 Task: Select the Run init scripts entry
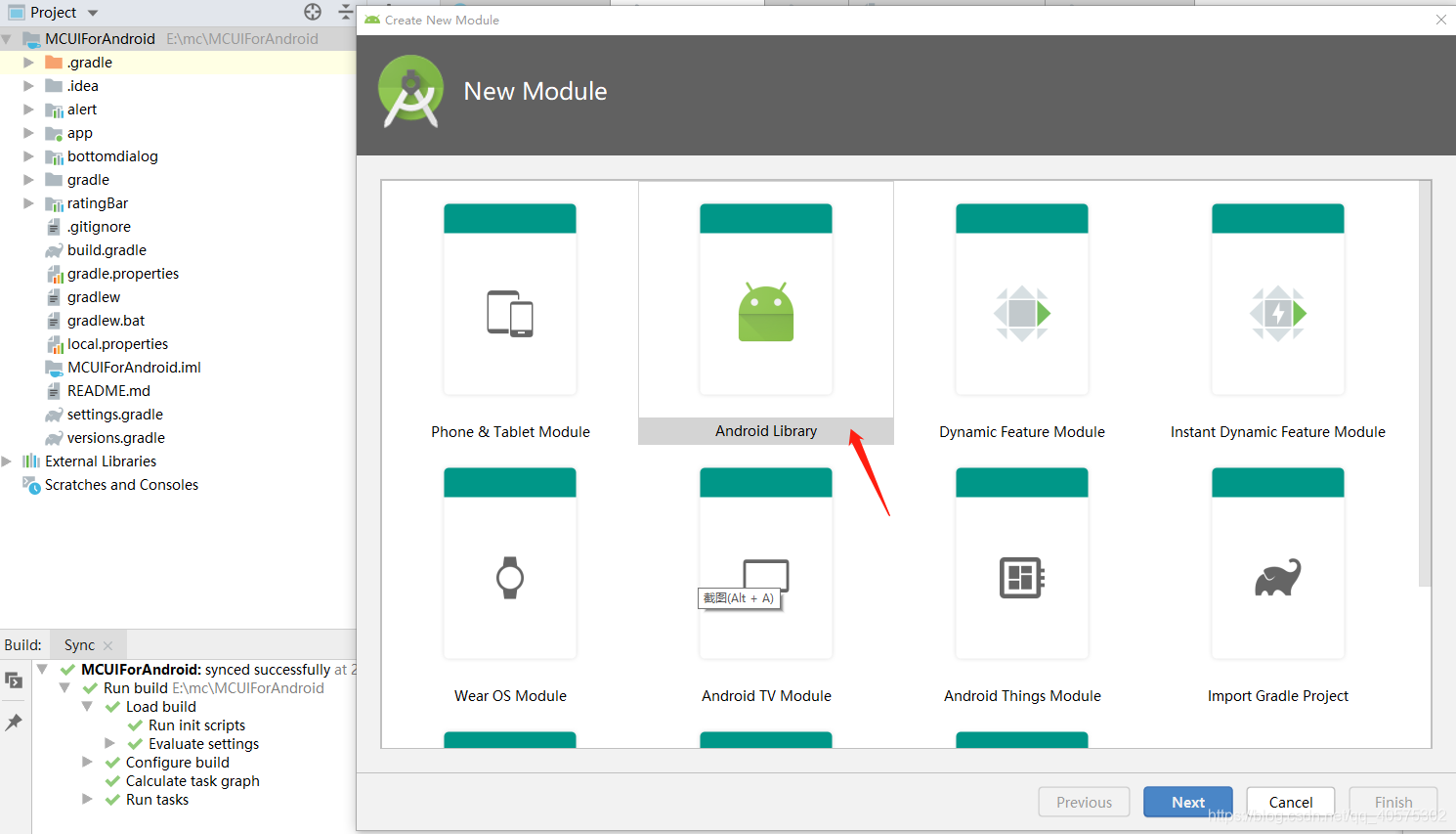click(x=196, y=725)
